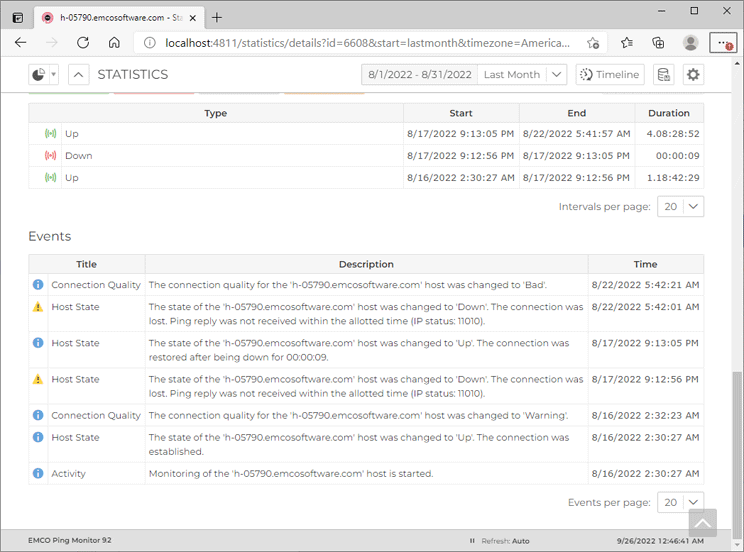Screen dimensions: 744x552
Task: Click info icon for Host State event at 9:13:05 PM
Action: [x=38, y=343]
